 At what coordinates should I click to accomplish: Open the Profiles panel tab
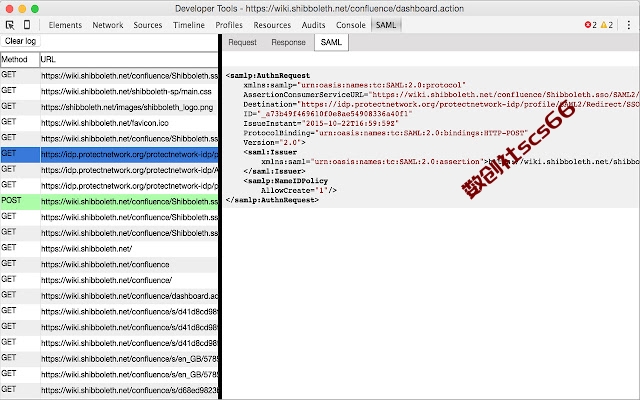pos(229,25)
